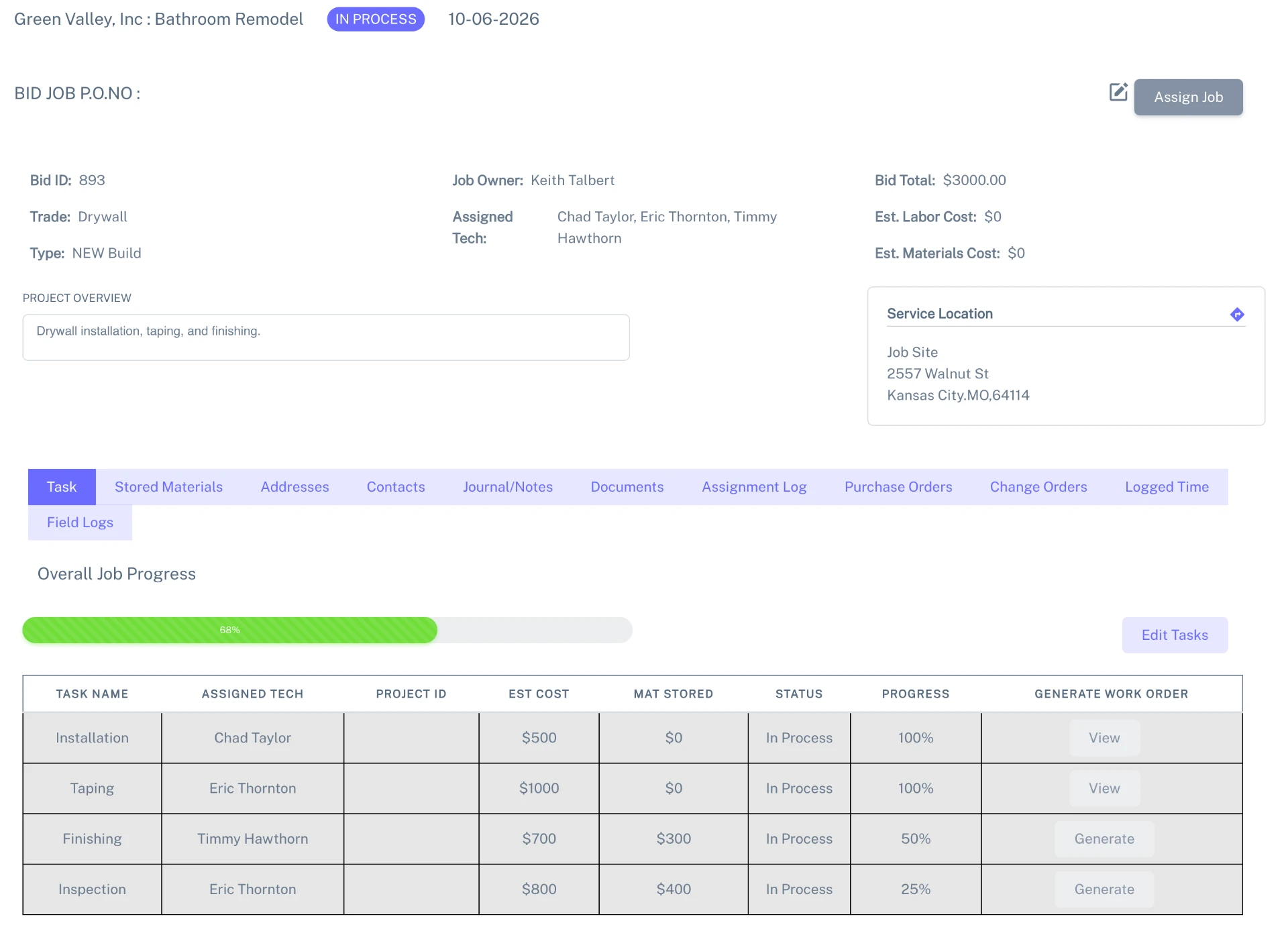Go to the Contacts tab
1288x931 pixels.
[396, 487]
